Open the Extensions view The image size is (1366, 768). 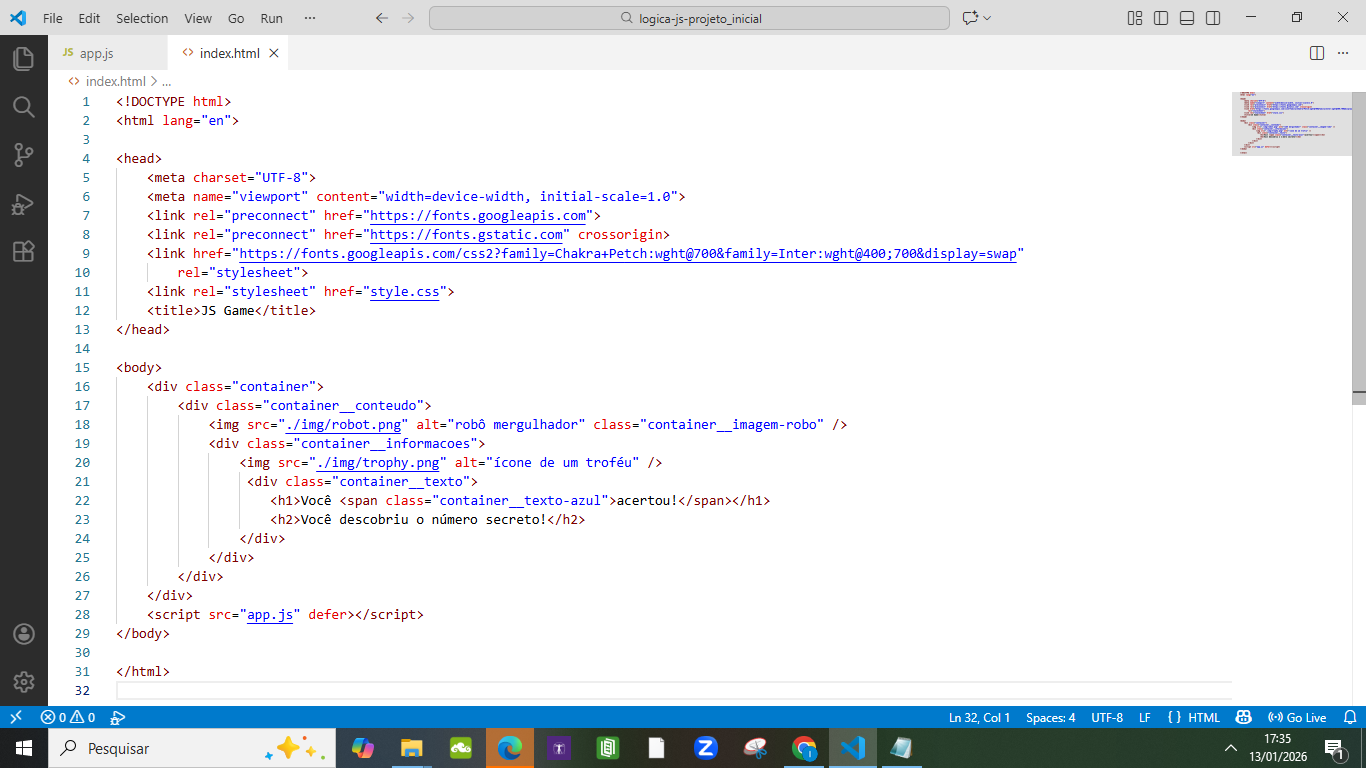click(x=23, y=252)
